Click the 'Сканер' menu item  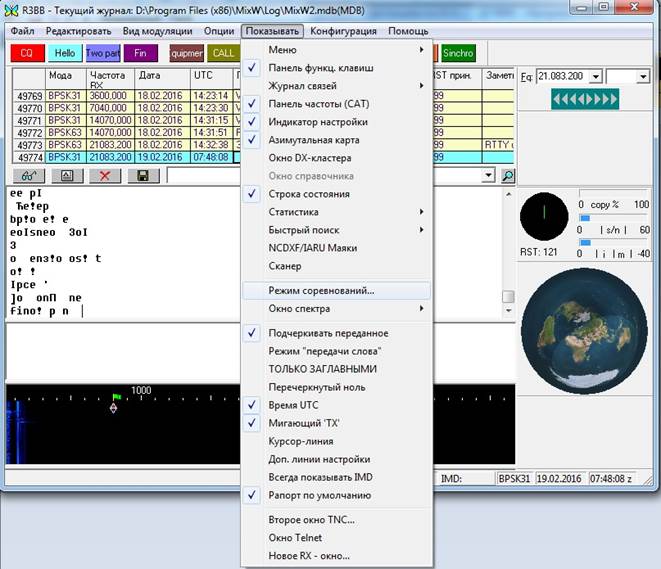pos(285,266)
